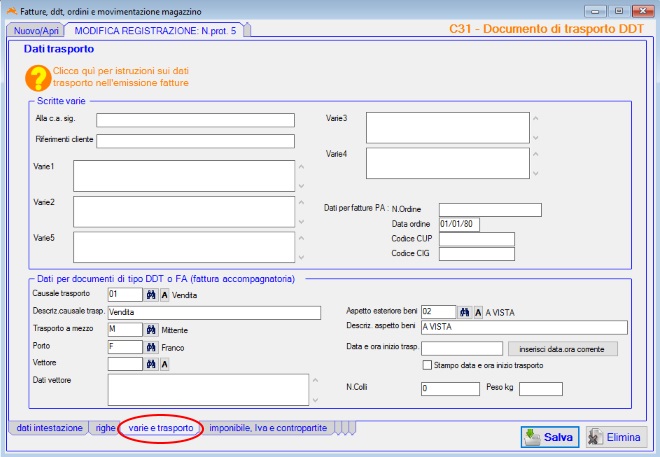Focus the Vettore code field

pos(125,364)
